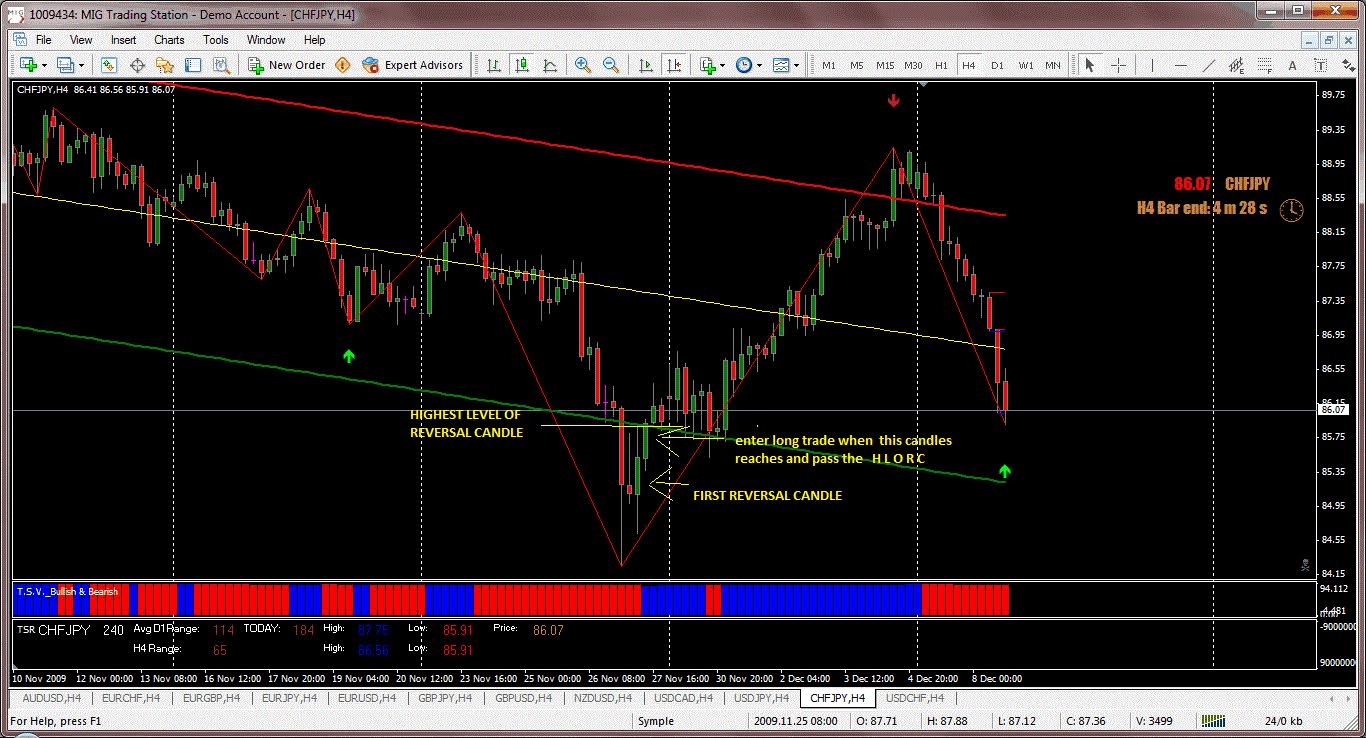Toggle chart shift from right edge
The width and height of the screenshot is (1366, 738).
tap(675, 65)
